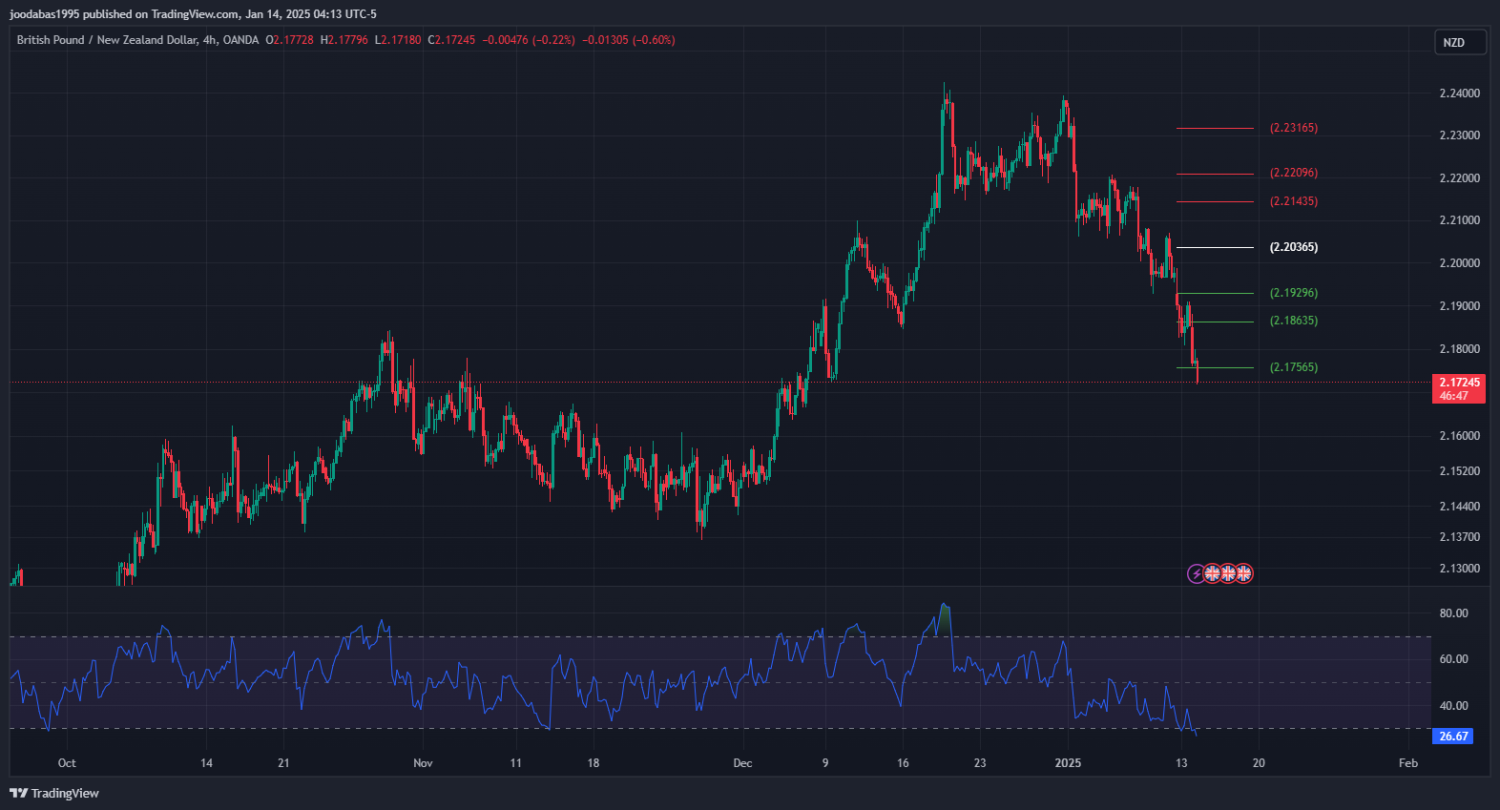The height and width of the screenshot is (810, 1500).
Task: Click the white horizontal line at 2.20365
Action: tap(1214, 247)
